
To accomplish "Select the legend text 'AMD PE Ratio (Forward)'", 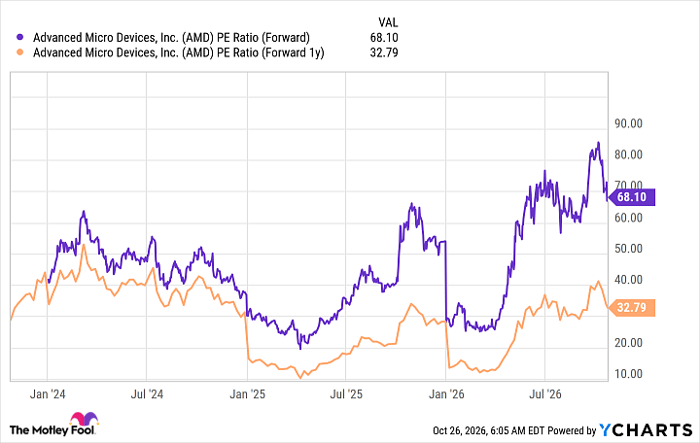I will point(171,38).
